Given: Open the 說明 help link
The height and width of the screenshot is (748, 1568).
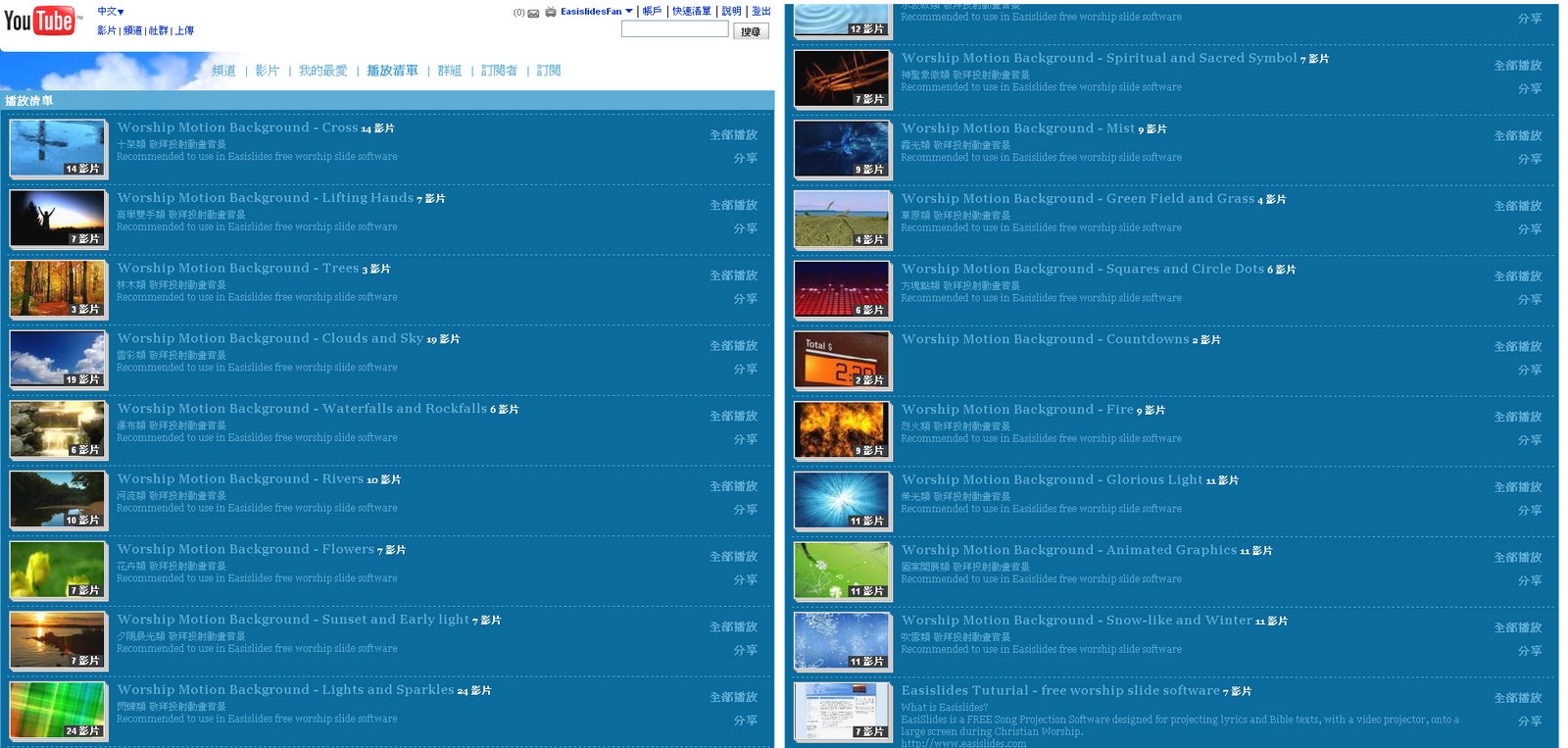Looking at the screenshot, I should click(x=732, y=12).
